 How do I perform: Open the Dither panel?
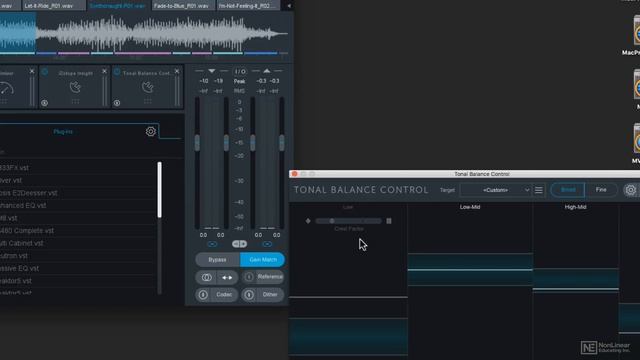270,295
